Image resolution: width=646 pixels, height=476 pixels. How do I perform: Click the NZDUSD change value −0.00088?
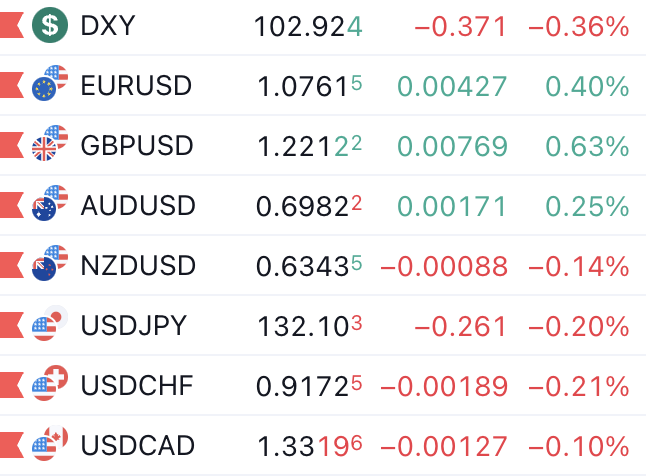coord(444,267)
